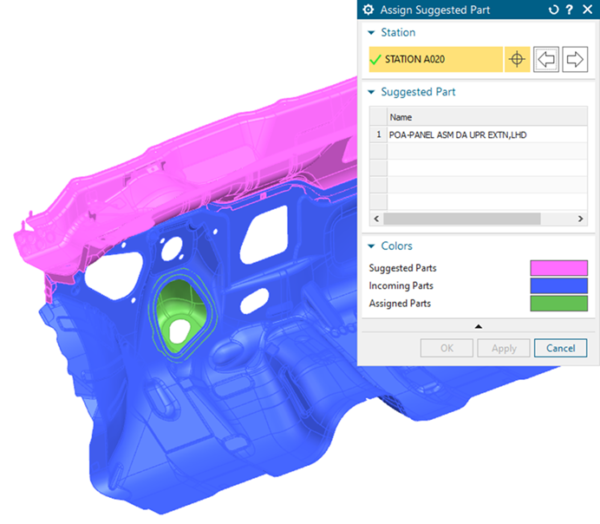Collapse the Suggested Part section

[371, 92]
